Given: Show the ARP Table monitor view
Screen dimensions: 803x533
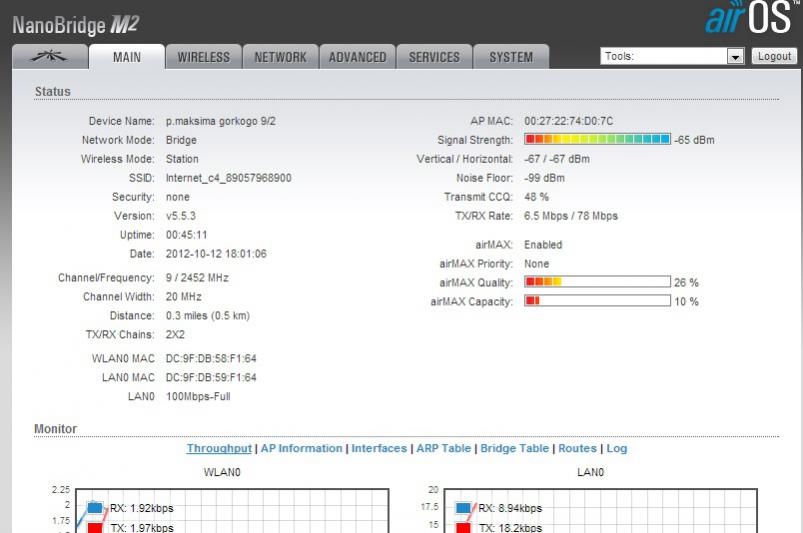Looking at the screenshot, I should pos(442,448).
